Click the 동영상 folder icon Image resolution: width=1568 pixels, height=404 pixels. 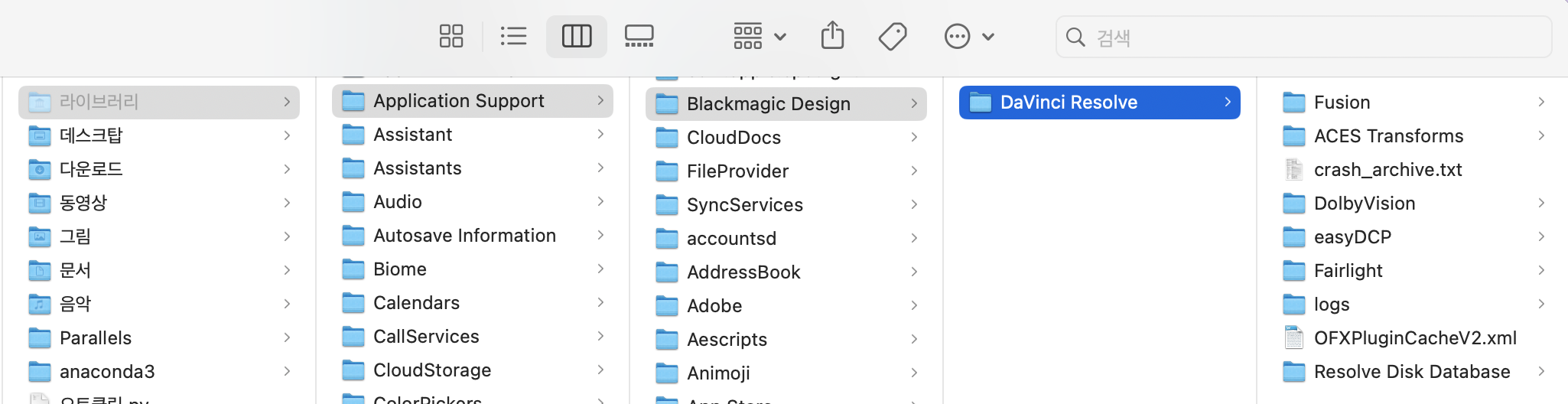point(39,203)
